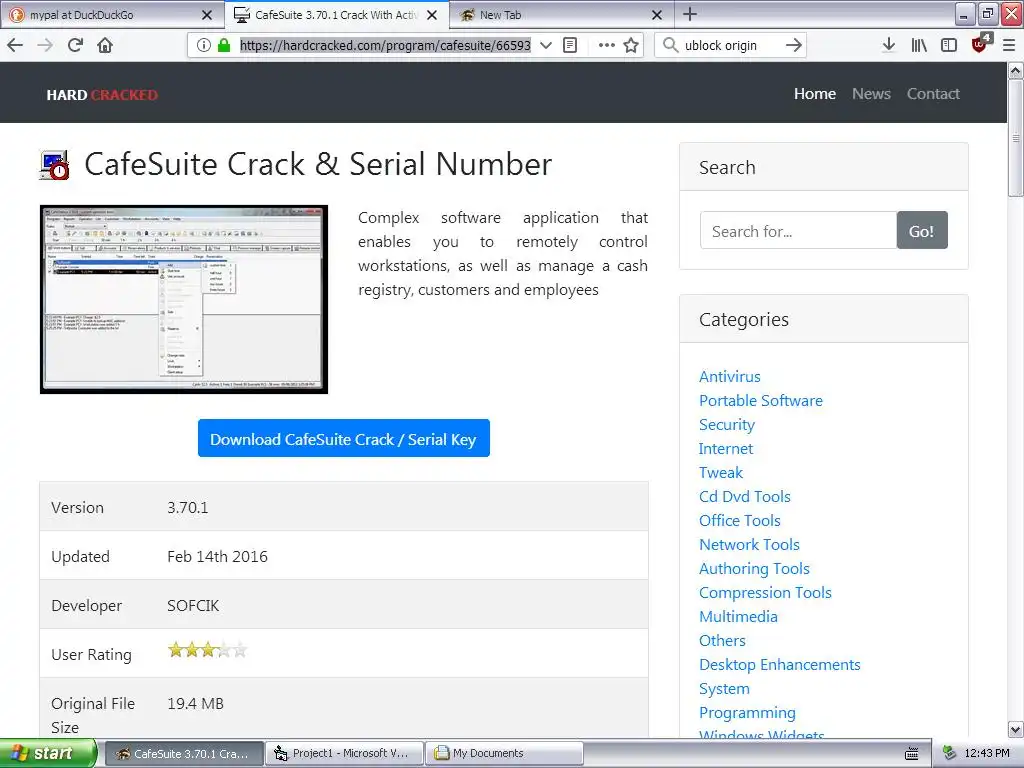Click the user rating stars
Viewport: 1024px width, 768px height.
207,650
